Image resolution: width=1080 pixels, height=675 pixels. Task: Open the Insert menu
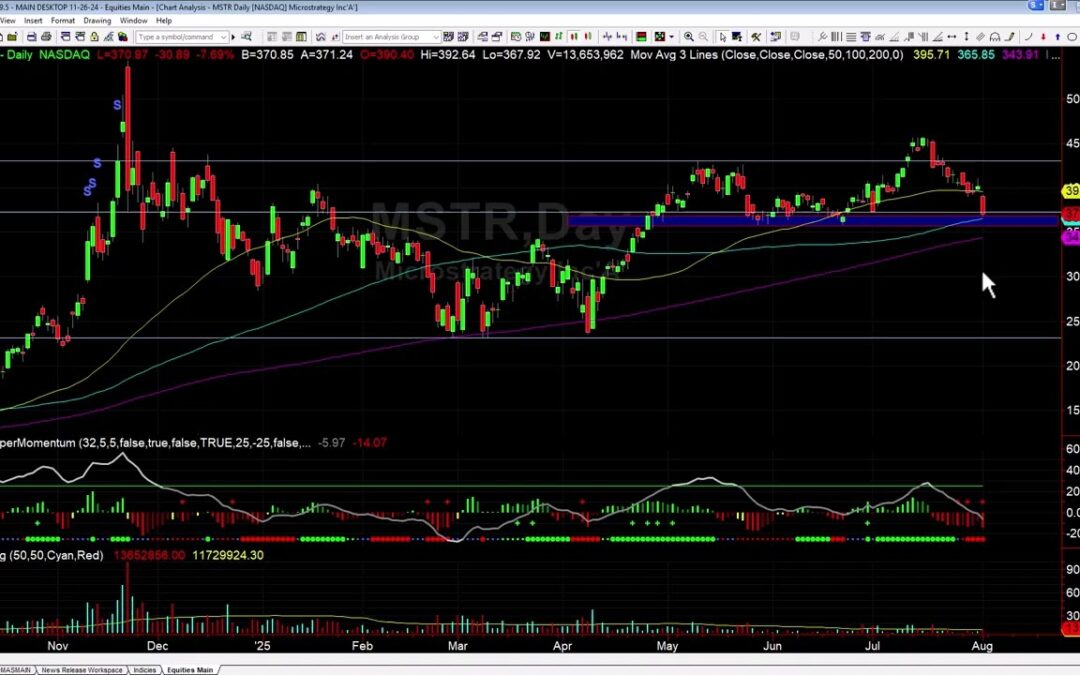(33, 21)
